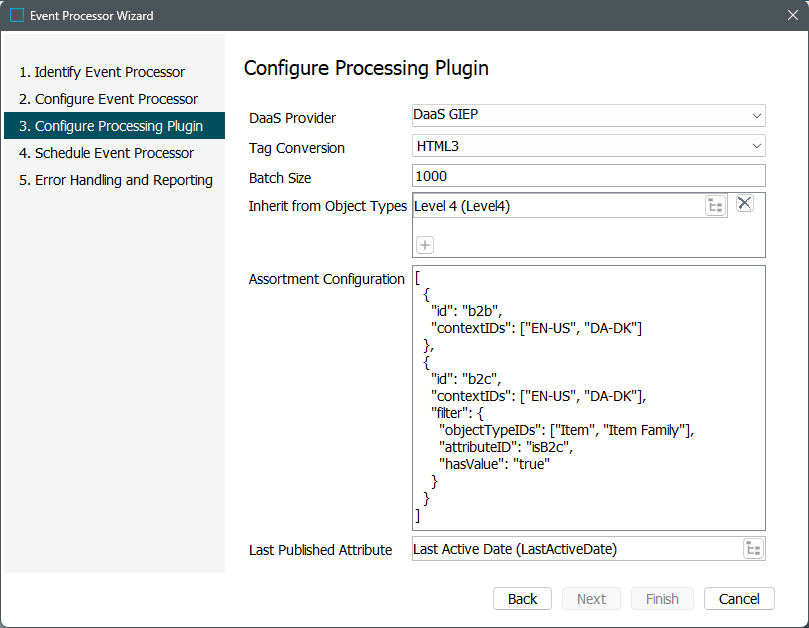Cancel the wizard

[x=739, y=599]
